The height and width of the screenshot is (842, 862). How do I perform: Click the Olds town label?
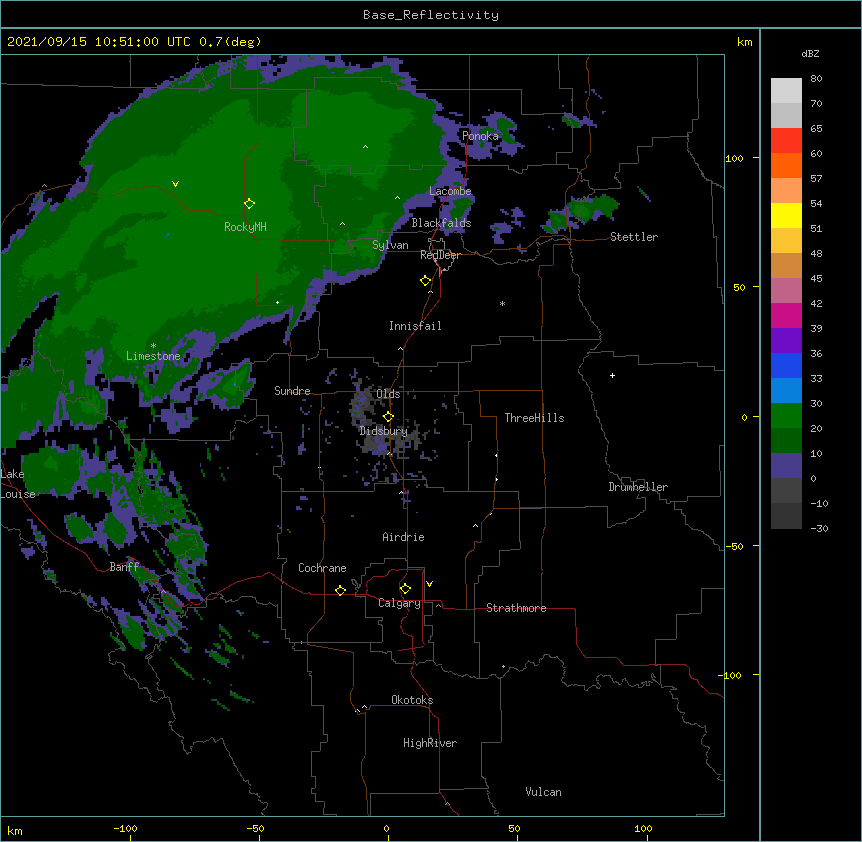[388, 394]
